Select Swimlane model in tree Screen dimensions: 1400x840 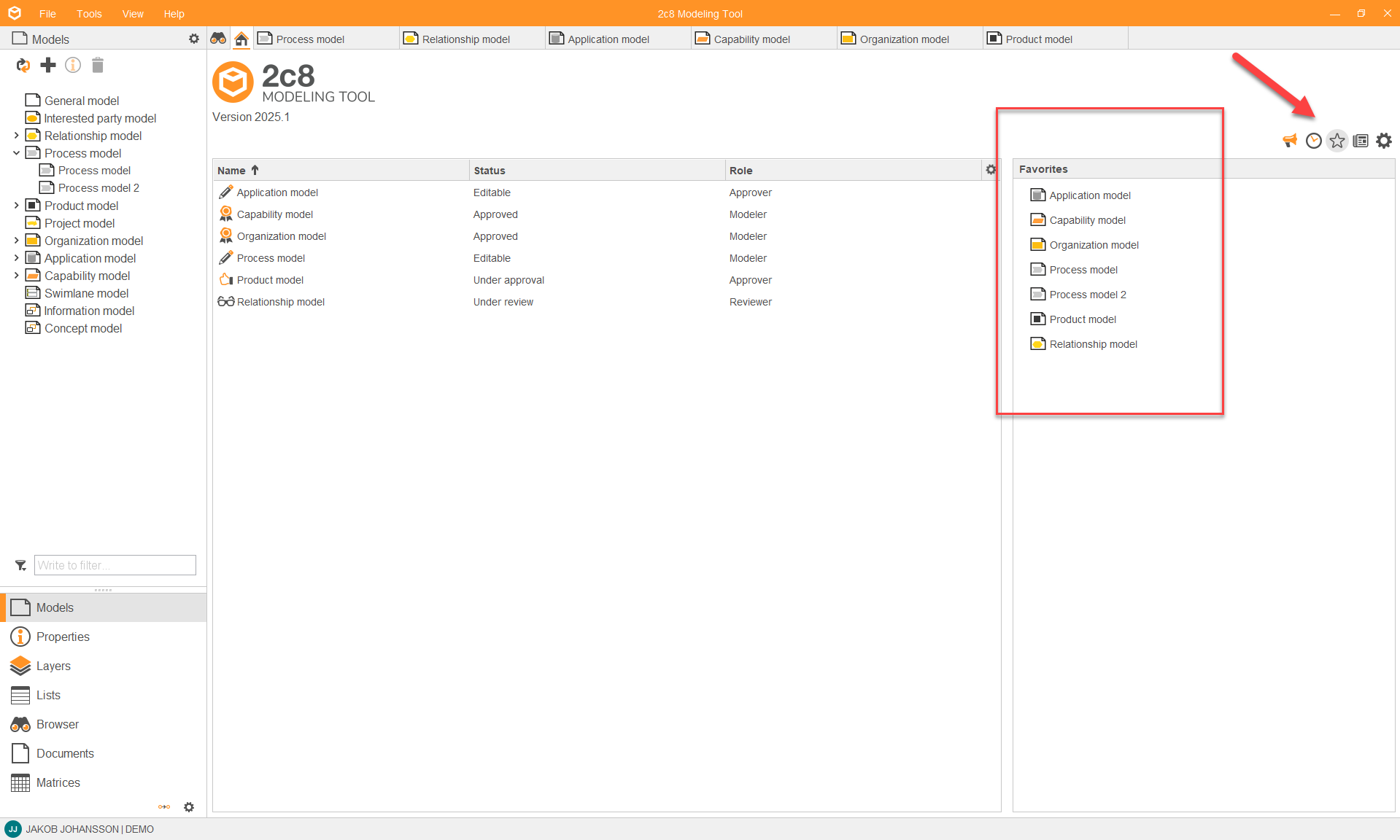point(77,293)
